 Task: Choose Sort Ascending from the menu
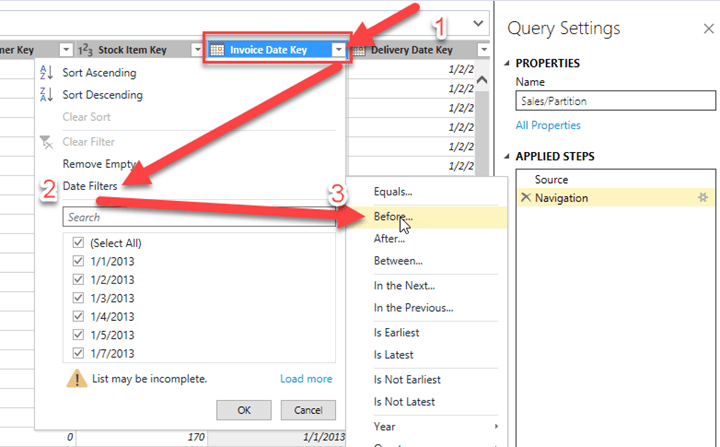(x=99, y=73)
